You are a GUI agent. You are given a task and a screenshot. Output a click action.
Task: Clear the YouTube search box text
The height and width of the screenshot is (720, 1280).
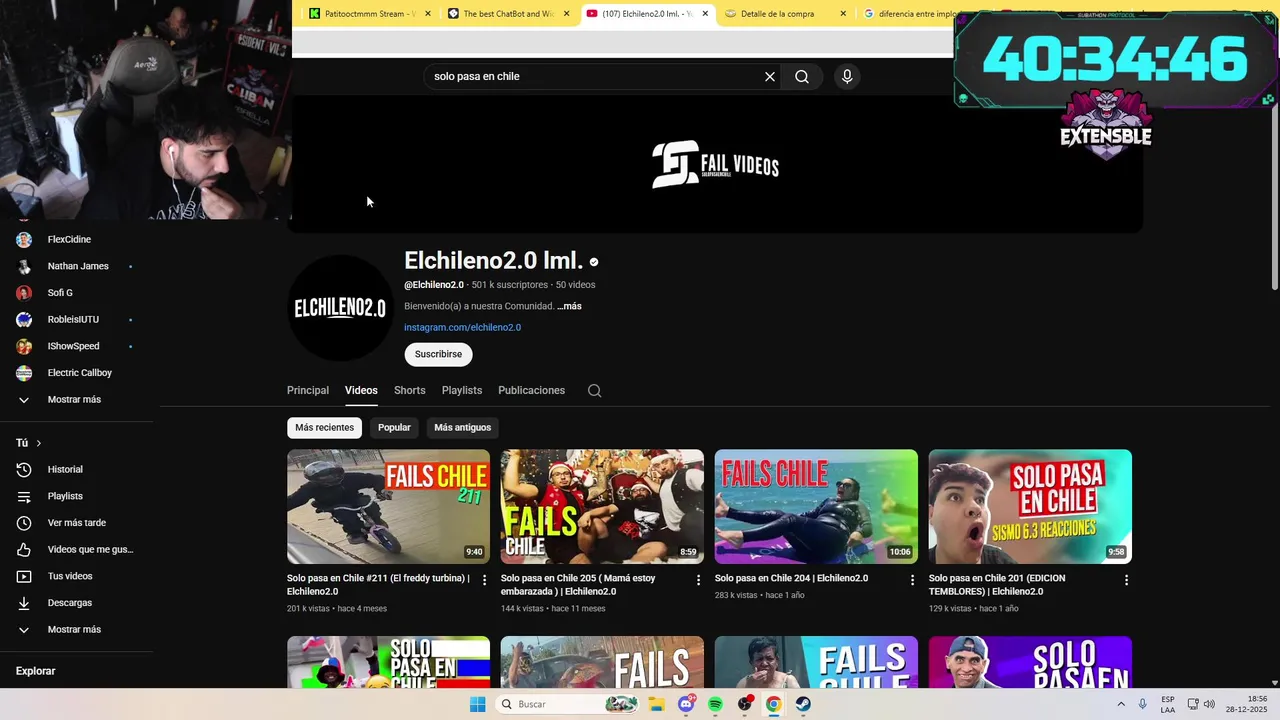coord(770,77)
